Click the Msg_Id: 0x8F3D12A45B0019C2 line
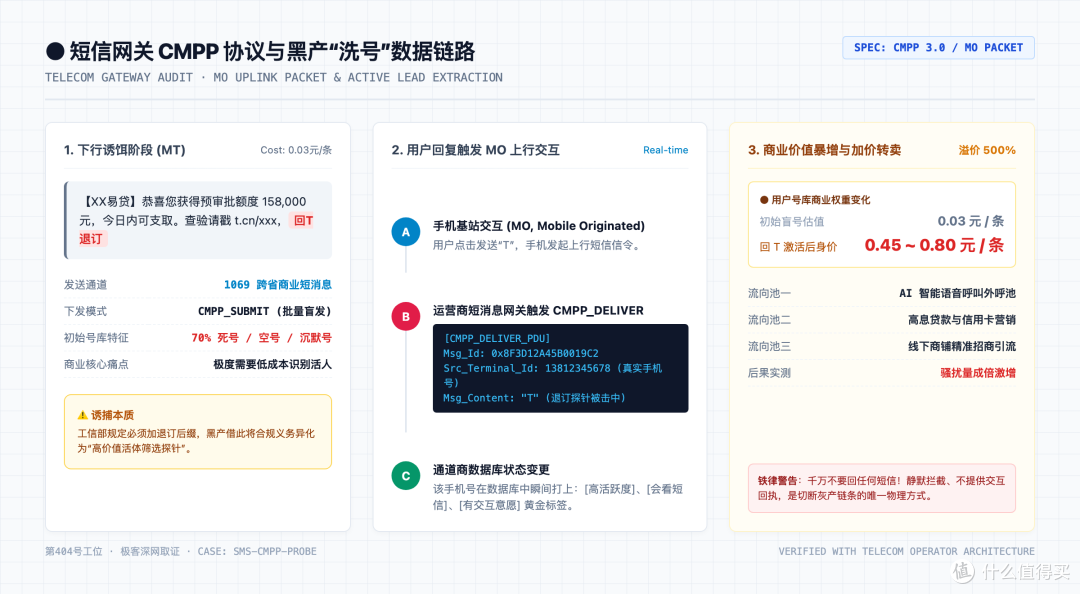Screen dimensions: 1080x594 point(521,353)
